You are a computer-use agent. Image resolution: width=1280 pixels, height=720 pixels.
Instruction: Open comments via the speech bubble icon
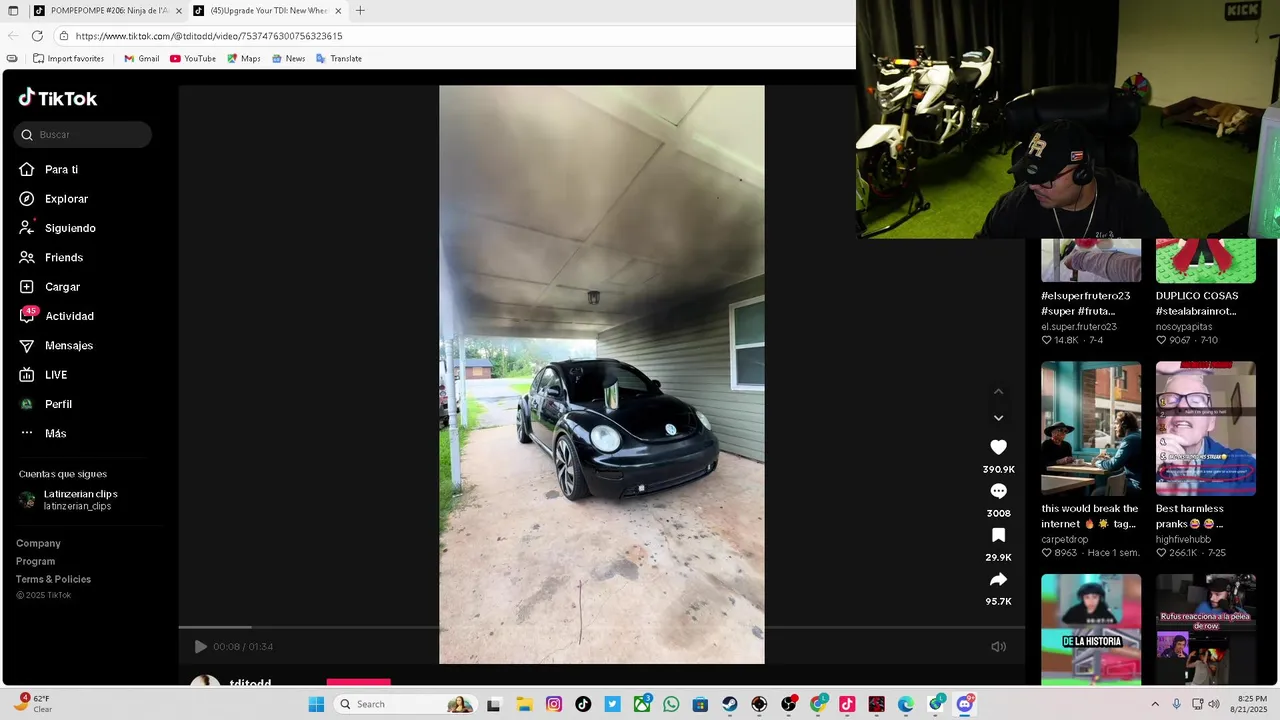pos(998,491)
